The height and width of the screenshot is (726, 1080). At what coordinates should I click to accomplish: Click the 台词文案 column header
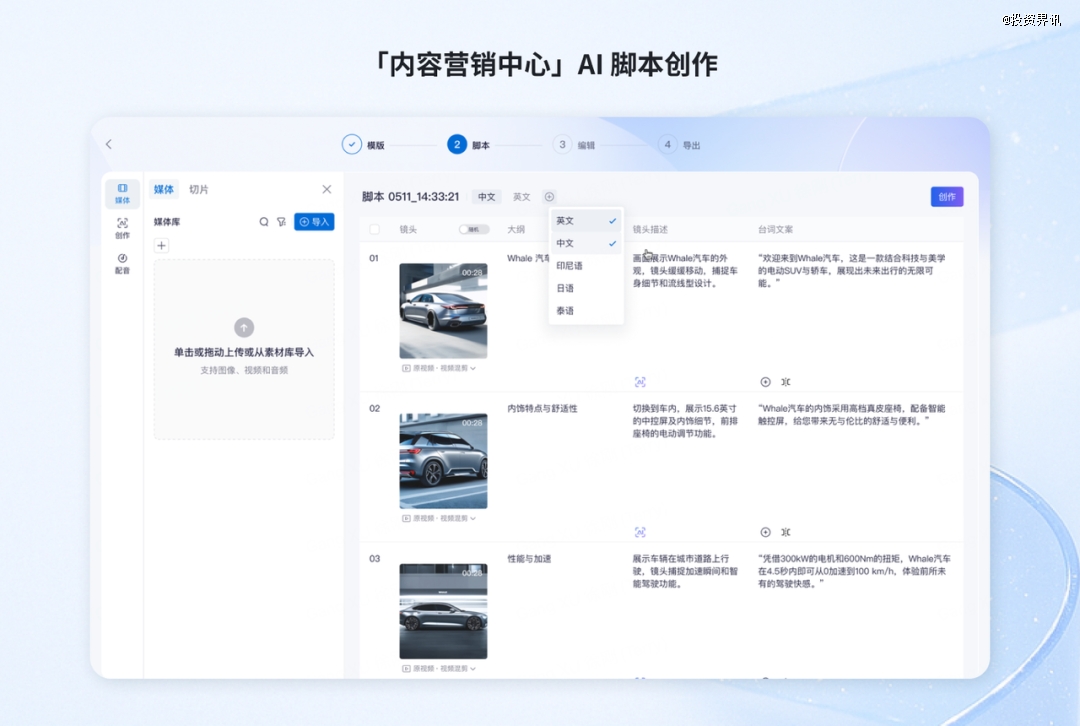point(776,229)
